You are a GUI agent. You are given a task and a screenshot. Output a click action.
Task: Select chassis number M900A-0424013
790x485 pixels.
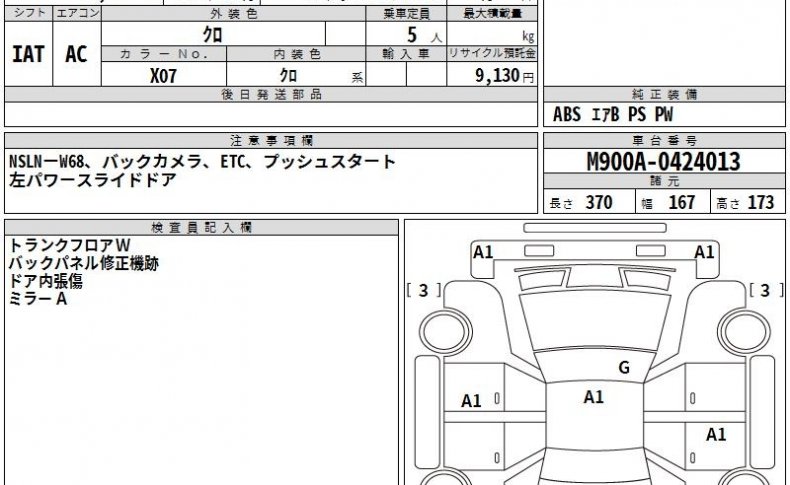664,162
